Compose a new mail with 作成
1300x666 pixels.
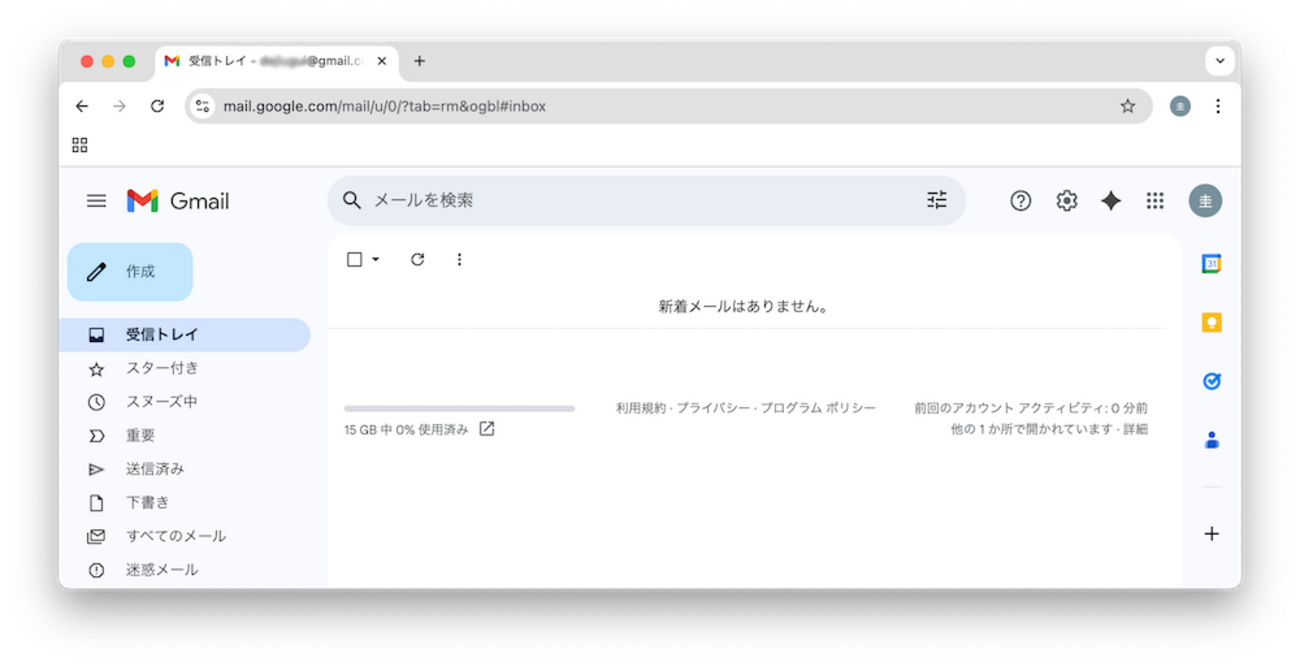(x=130, y=272)
